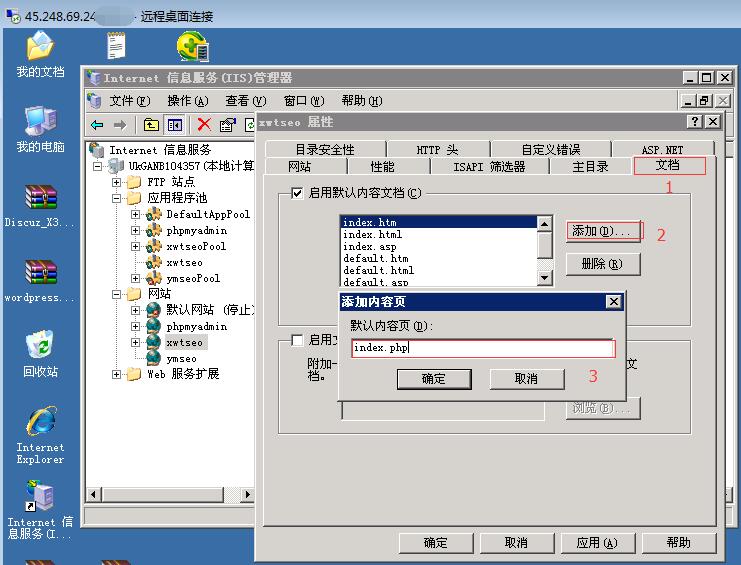The image size is (741, 565).
Task: Open the notepad text file desktop icon
Action: [116, 45]
